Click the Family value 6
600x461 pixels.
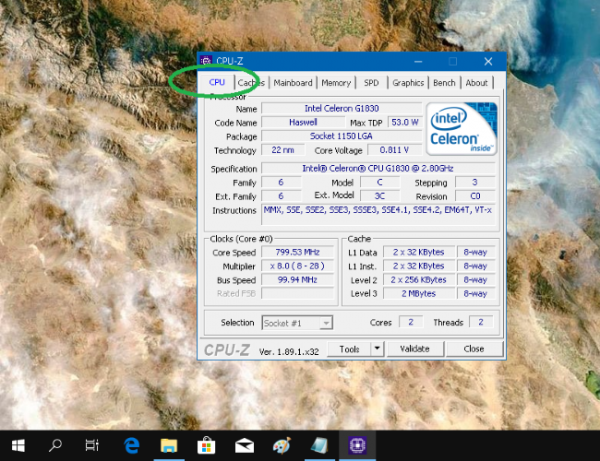pos(281,182)
